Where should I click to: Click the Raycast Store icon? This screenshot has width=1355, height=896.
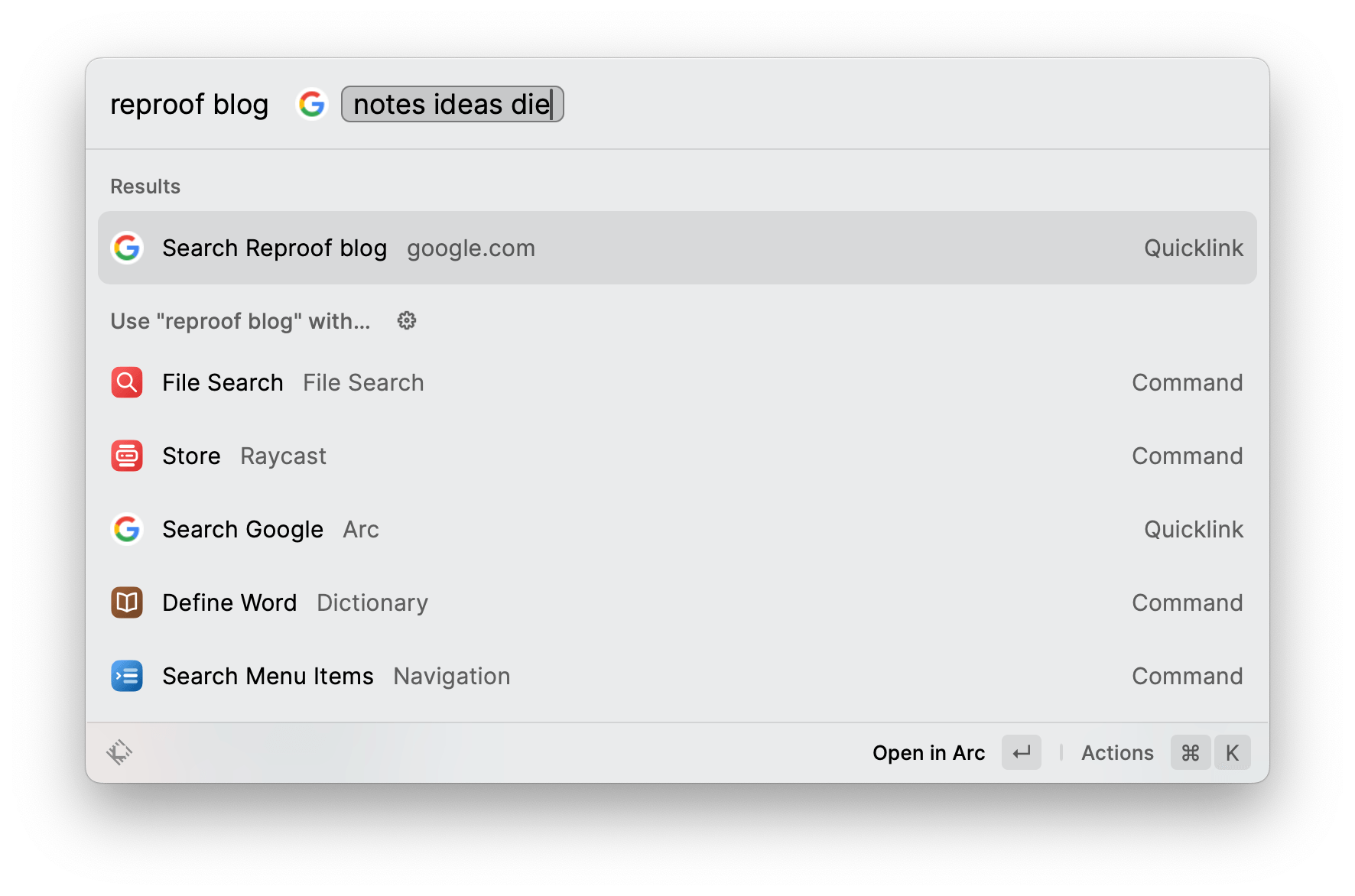pos(127,456)
